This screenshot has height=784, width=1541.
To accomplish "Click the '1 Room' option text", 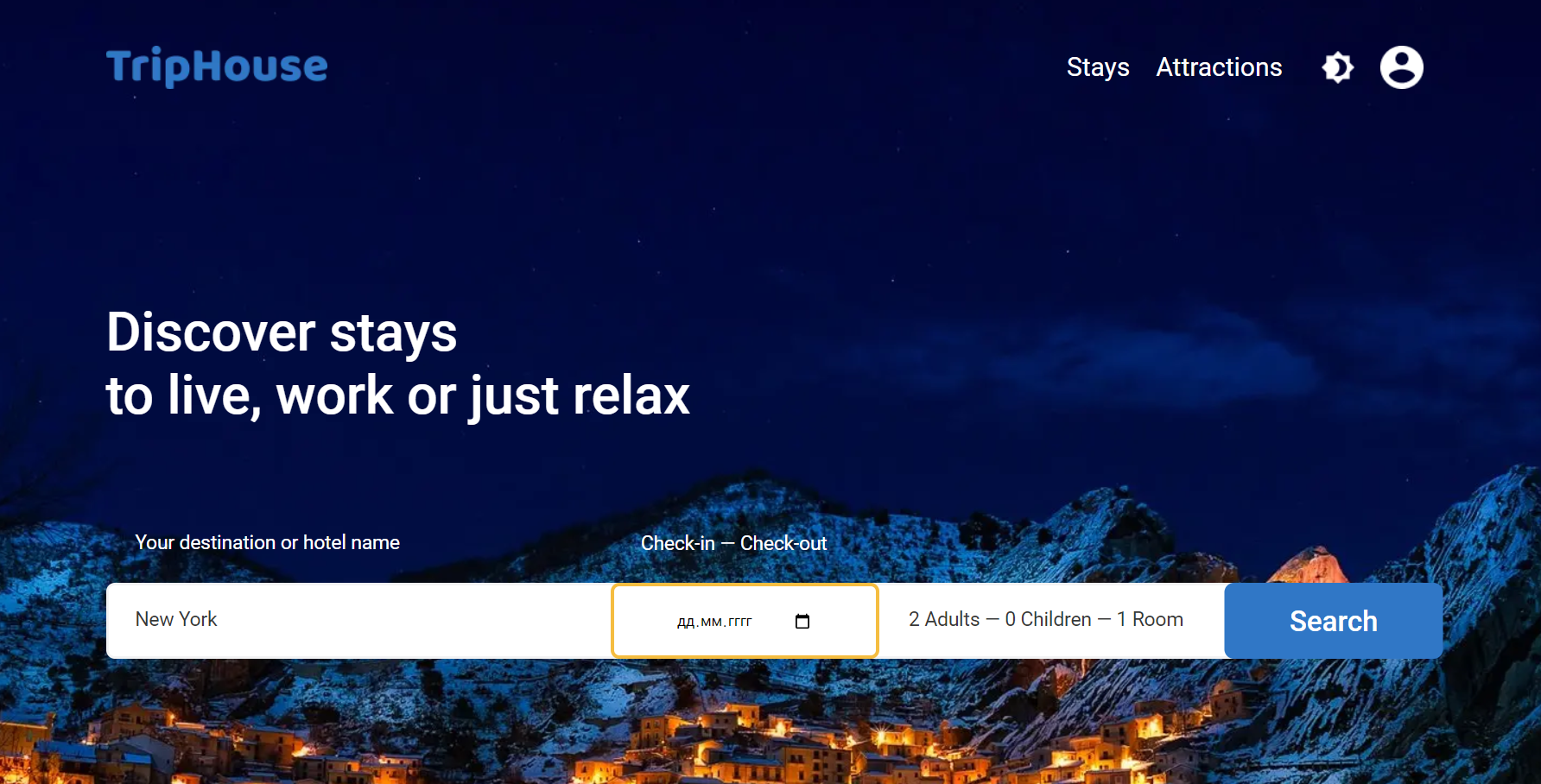I will point(1150,619).
